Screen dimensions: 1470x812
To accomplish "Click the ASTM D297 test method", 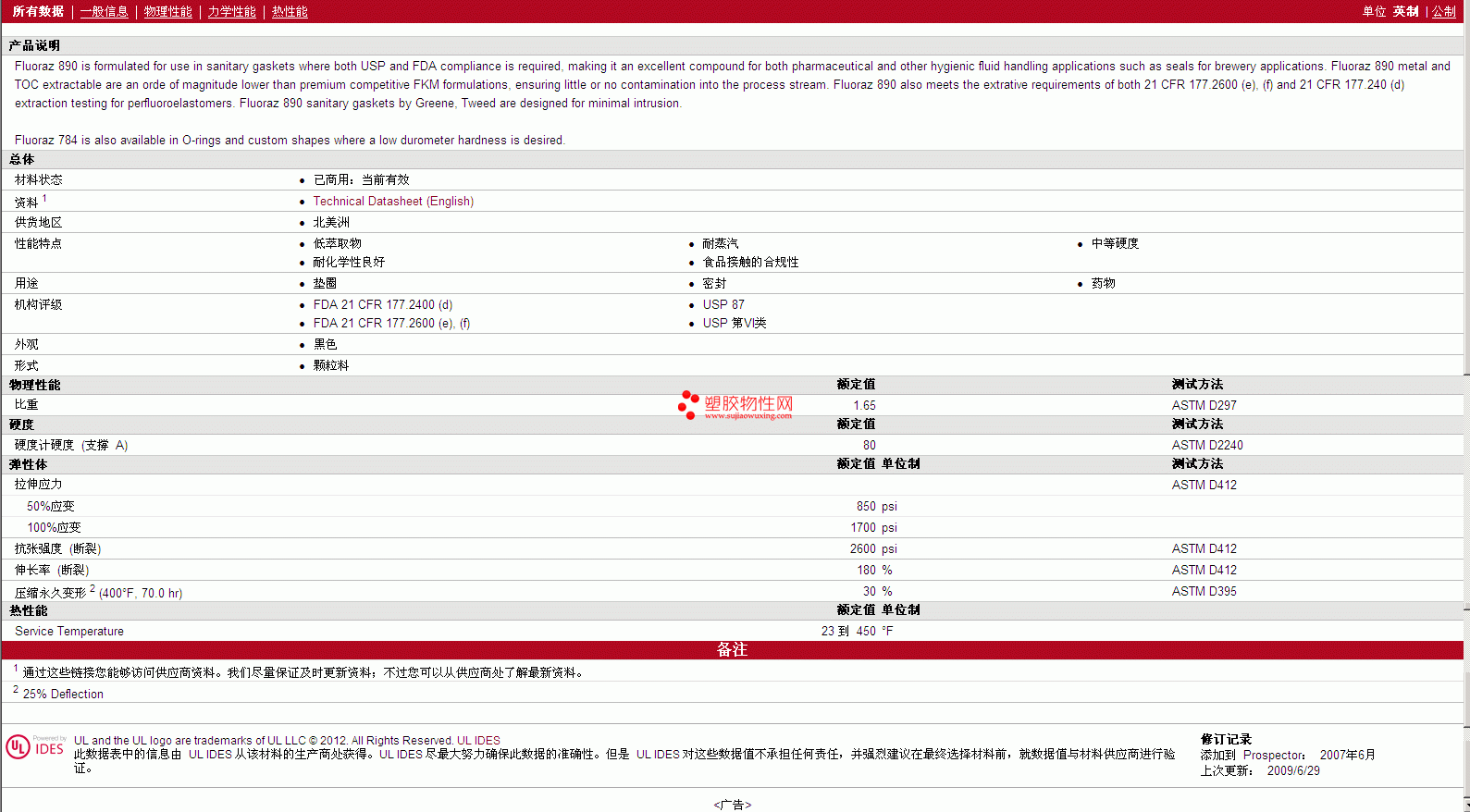I will [1204, 405].
